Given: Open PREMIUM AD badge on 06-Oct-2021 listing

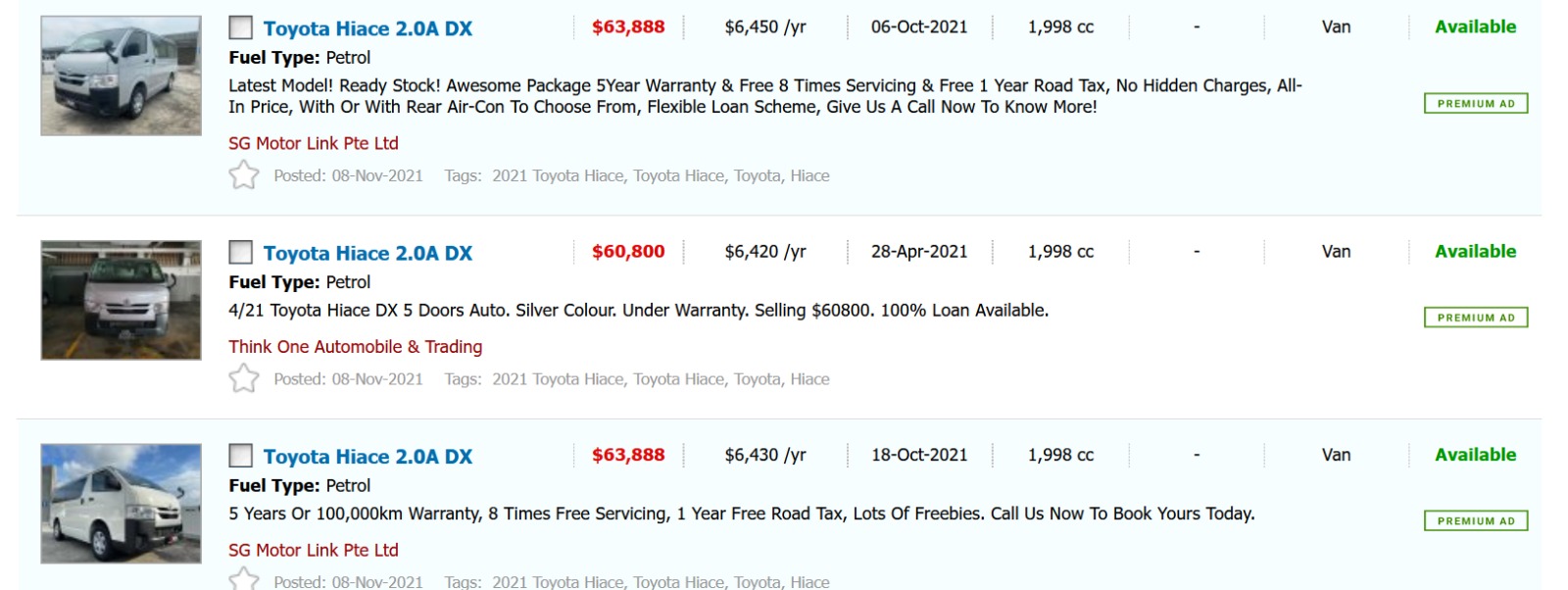Looking at the screenshot, I should [x=1475, y=104].
